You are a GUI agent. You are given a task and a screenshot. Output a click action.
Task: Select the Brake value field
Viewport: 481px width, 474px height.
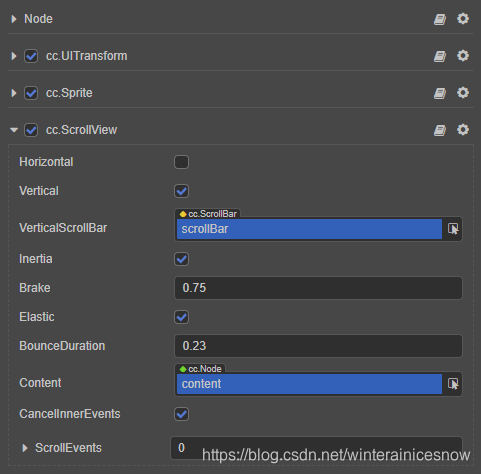[318, 288]
